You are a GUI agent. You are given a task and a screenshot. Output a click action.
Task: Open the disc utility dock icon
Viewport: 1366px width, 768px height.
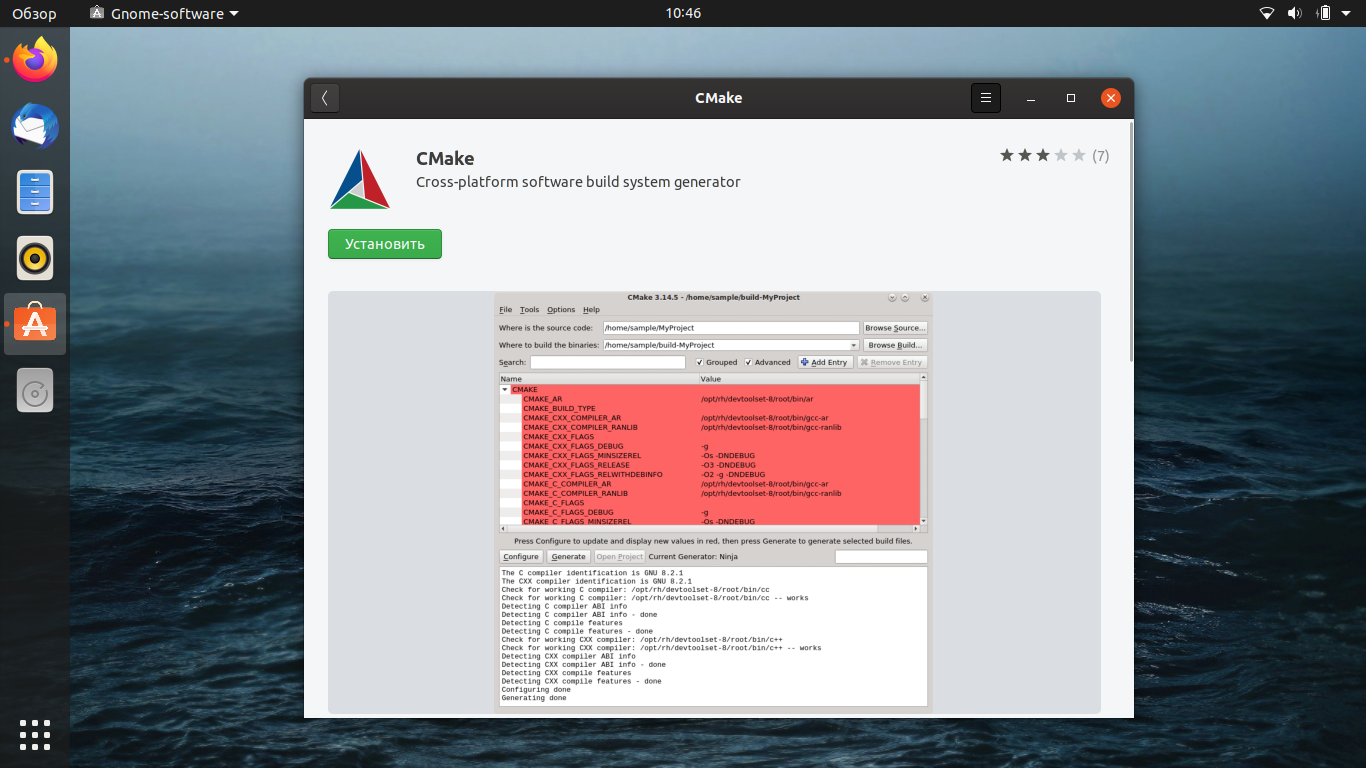(x=35, y=390)
